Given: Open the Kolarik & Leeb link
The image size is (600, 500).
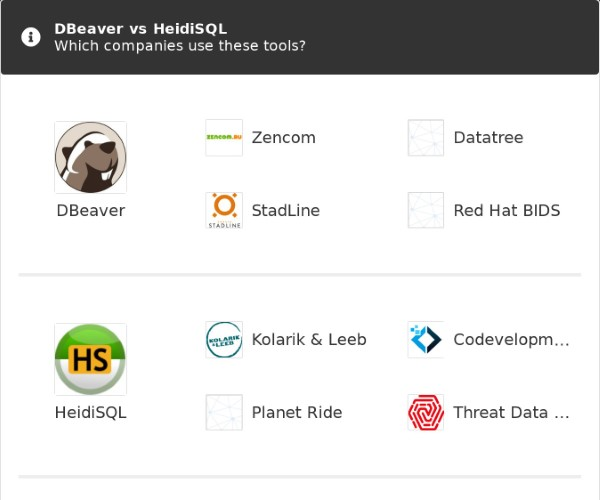Looking at the screenshot, I should click(309, 340).
